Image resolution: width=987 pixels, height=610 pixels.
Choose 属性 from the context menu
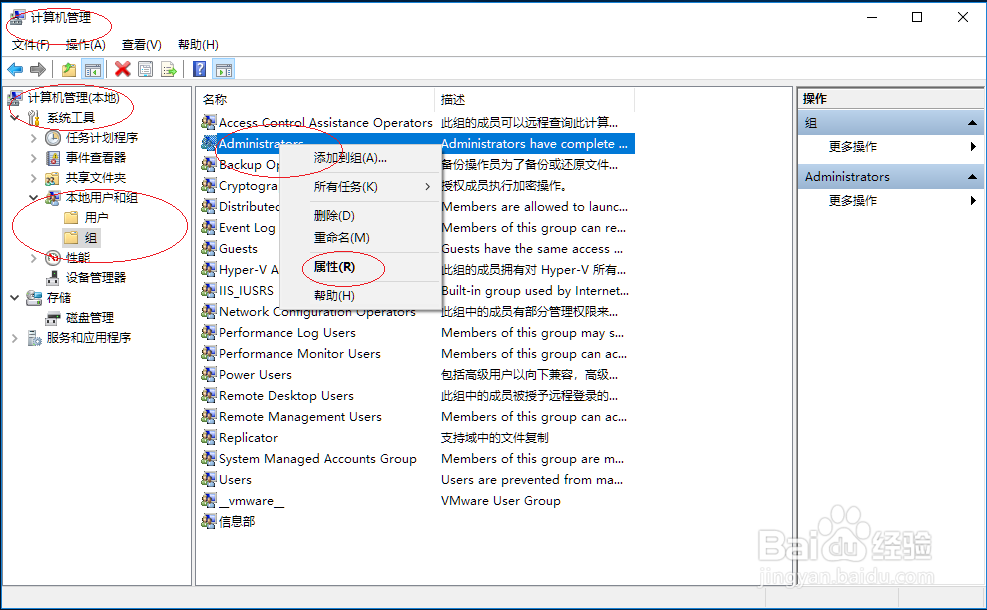coord(335,269)
